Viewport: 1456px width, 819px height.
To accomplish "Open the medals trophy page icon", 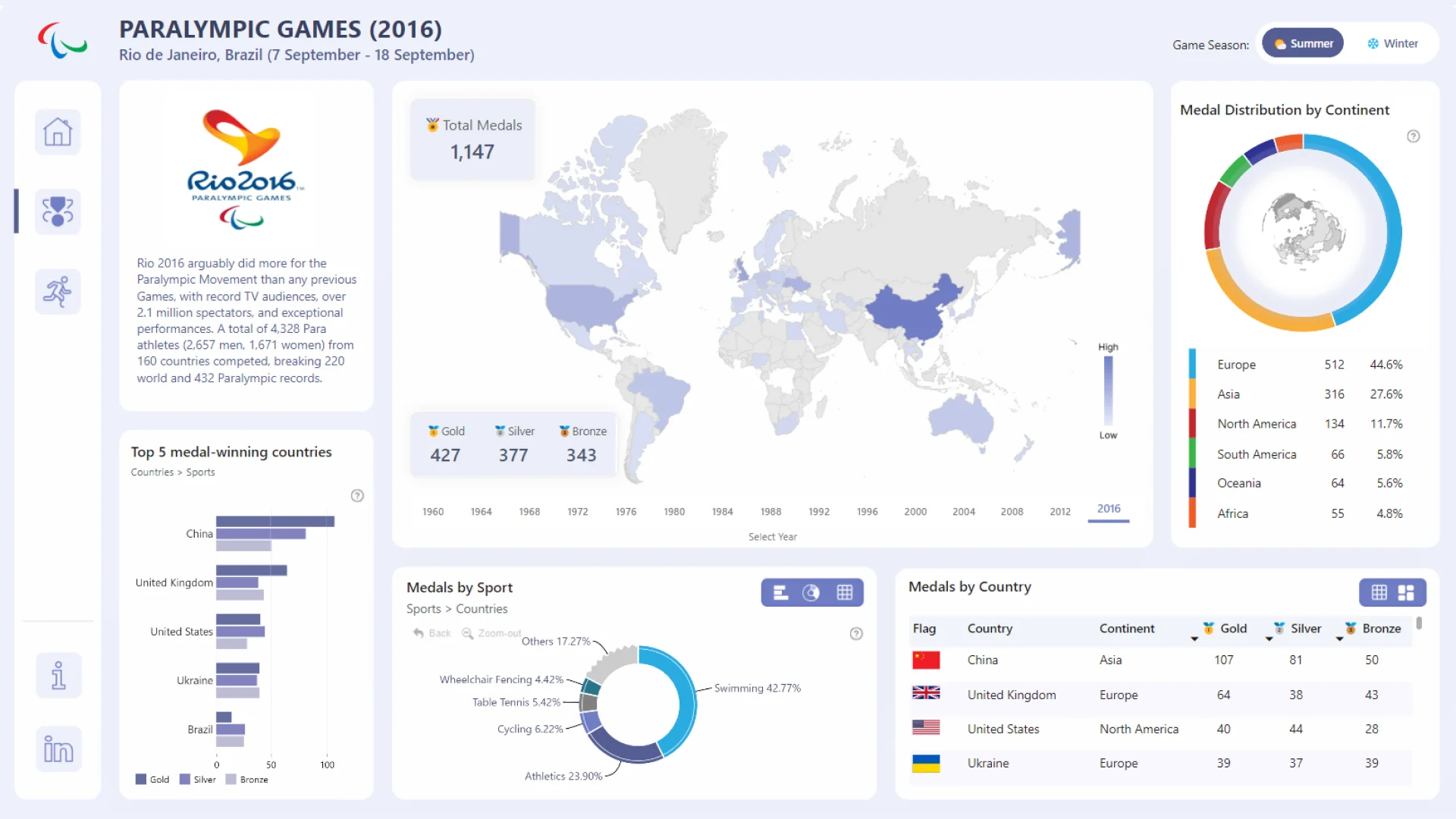I will 58,212.
